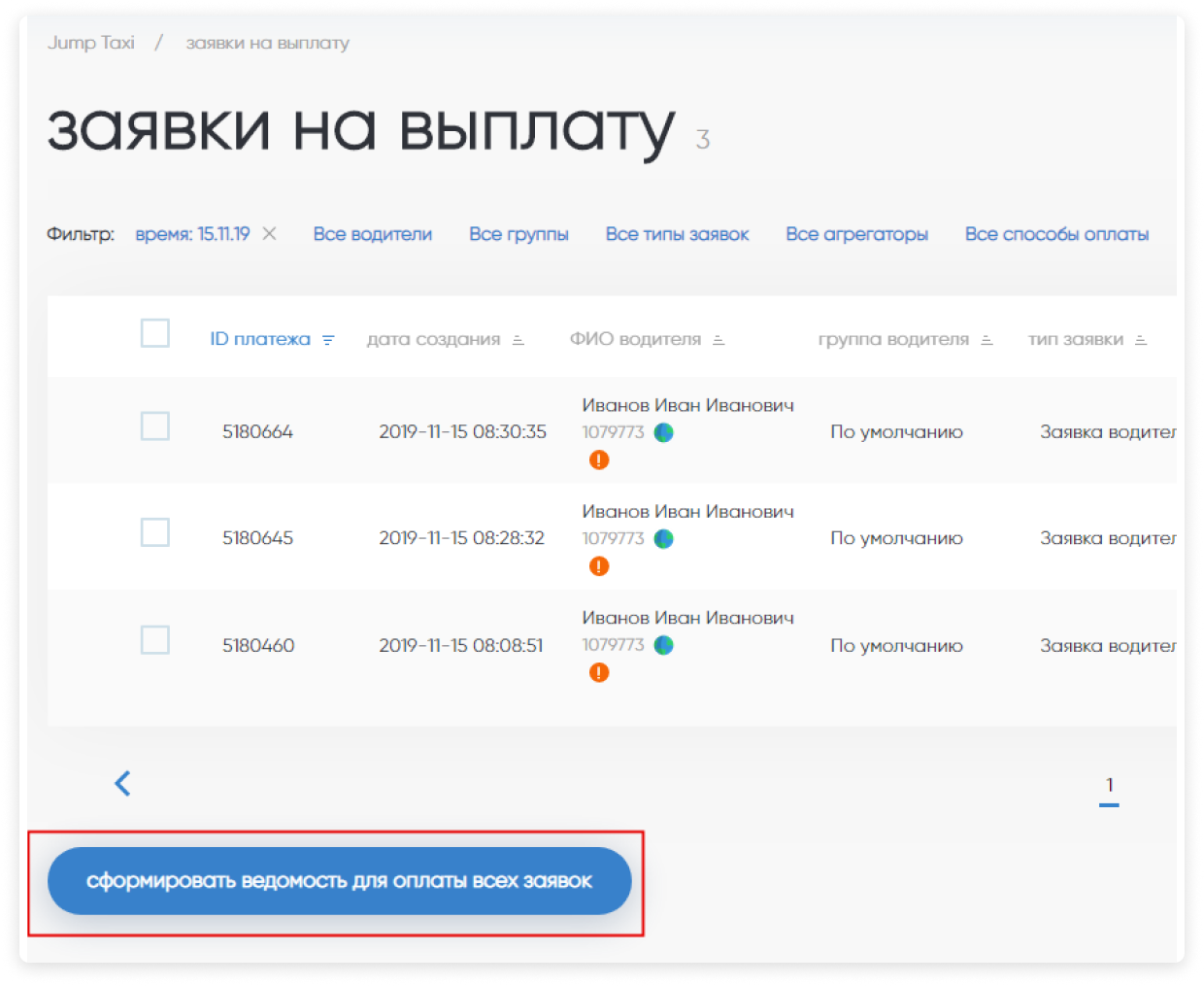Screen dimensions: 1204x986
Task: Select page 1 in pagination
Action: [1109, 786]
